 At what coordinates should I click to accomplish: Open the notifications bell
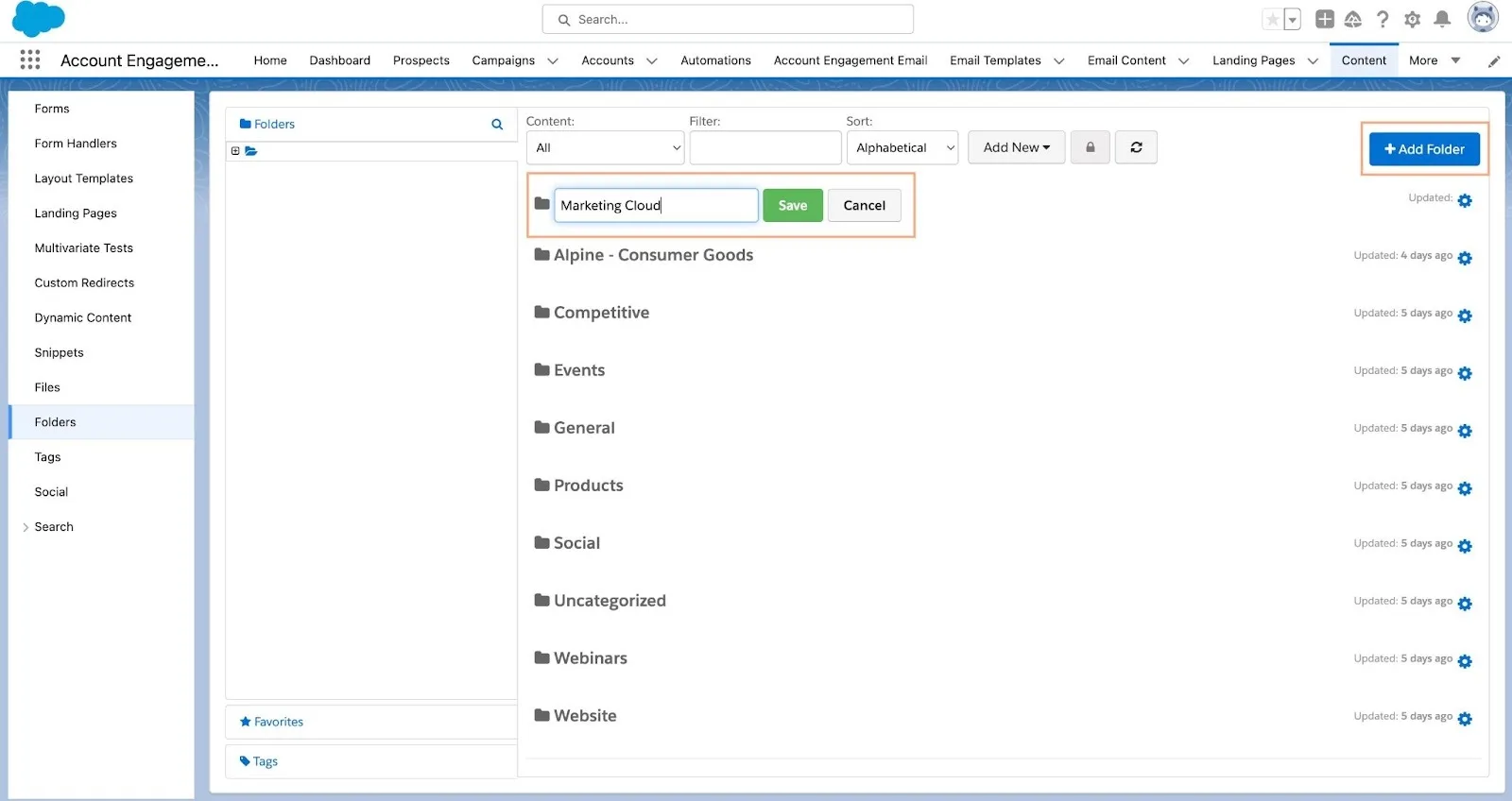click(1442, 19)
